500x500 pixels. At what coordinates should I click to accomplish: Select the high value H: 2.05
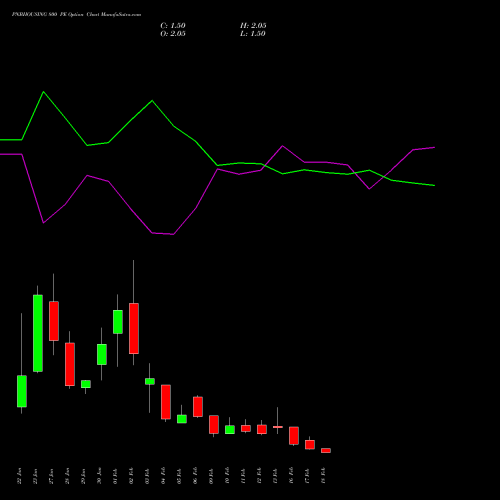[x=253, y=26]
